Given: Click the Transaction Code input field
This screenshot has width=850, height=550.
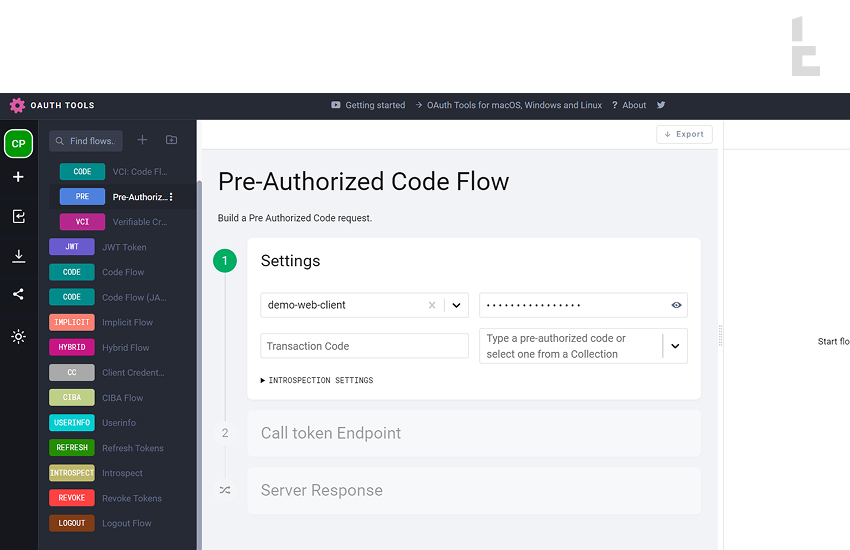Looking at the screenshot, I should point(364,346).
